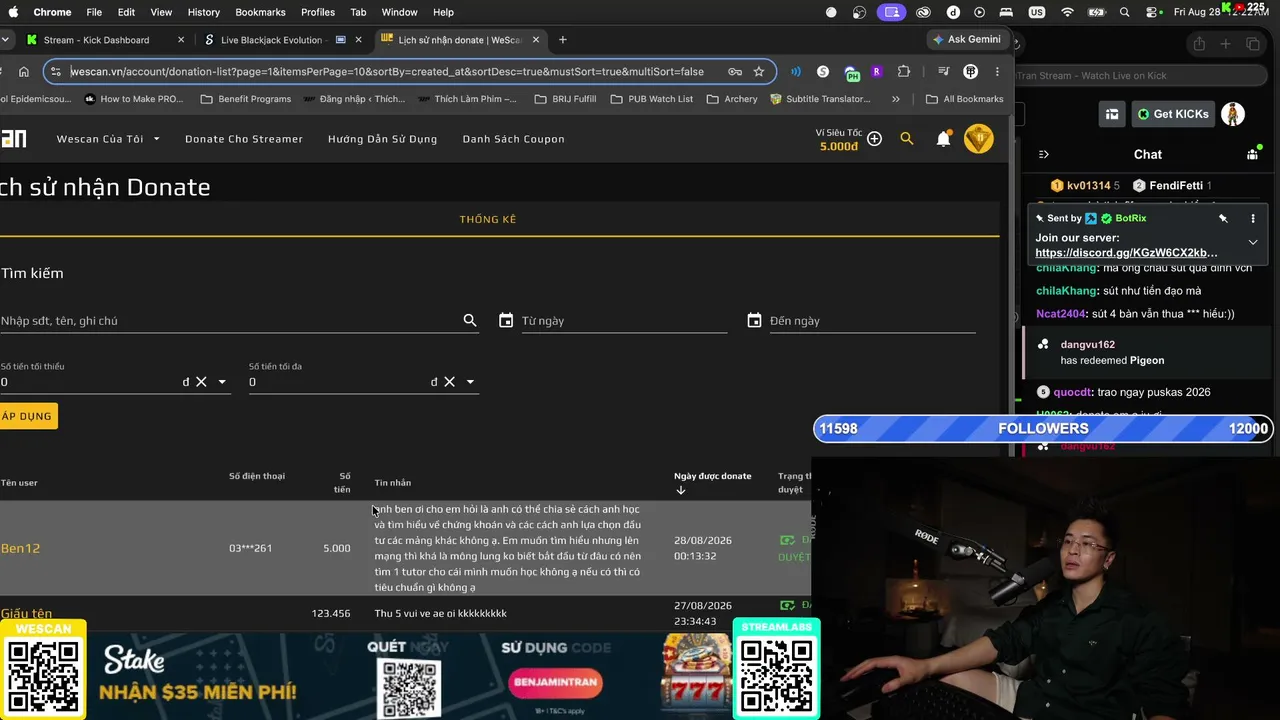Viewport: 1280px width, 720px height.
Task: Open the gold diamond profile avatar
Action: (978, 139)
